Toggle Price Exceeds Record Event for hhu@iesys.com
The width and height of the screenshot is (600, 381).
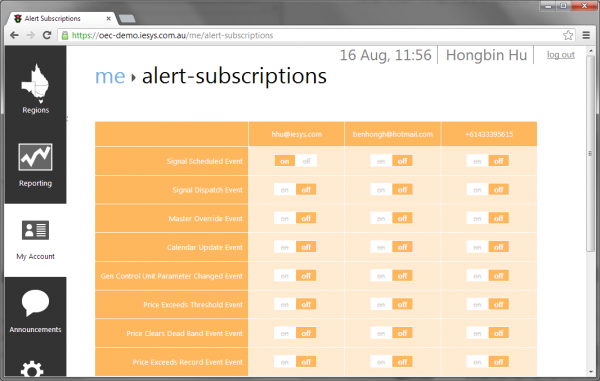(x=295, y=362)
